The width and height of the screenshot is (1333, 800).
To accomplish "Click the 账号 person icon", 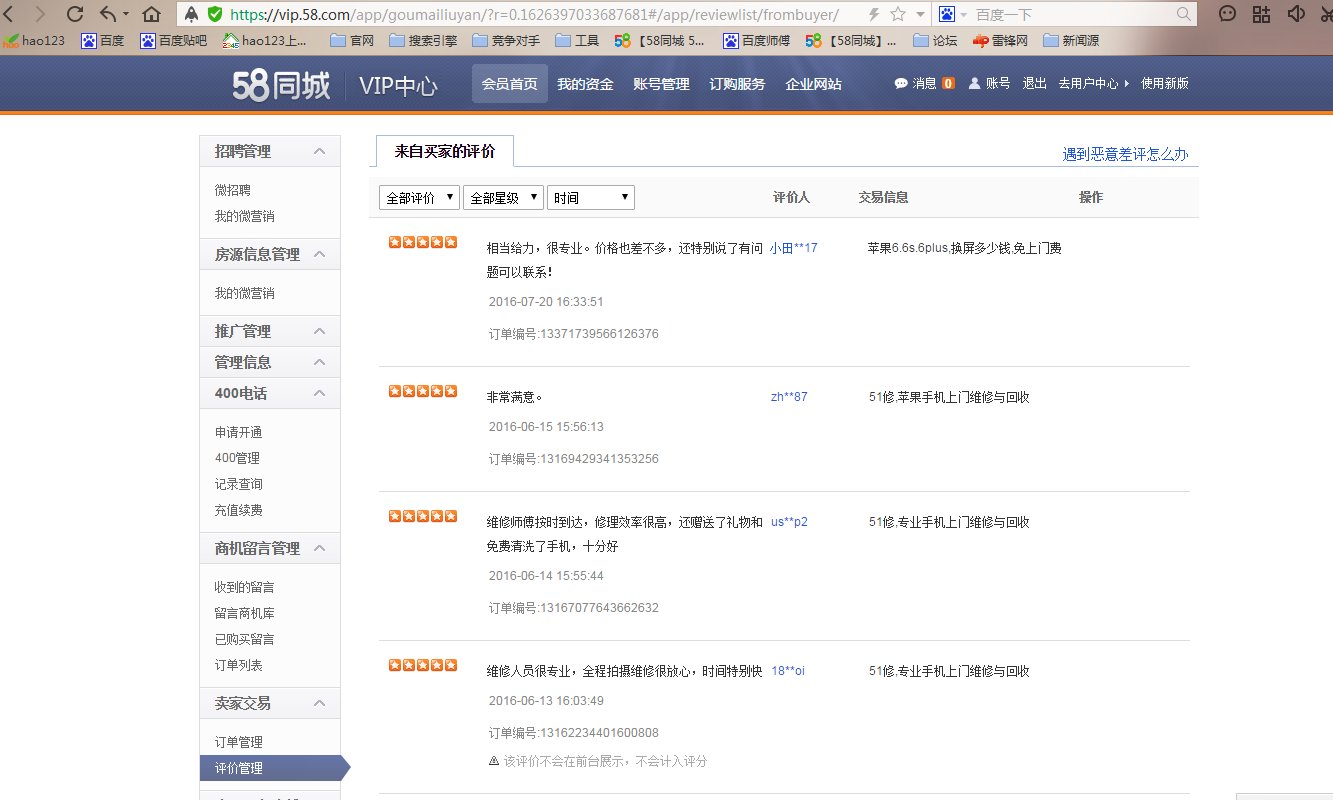I will pos(973,84).
